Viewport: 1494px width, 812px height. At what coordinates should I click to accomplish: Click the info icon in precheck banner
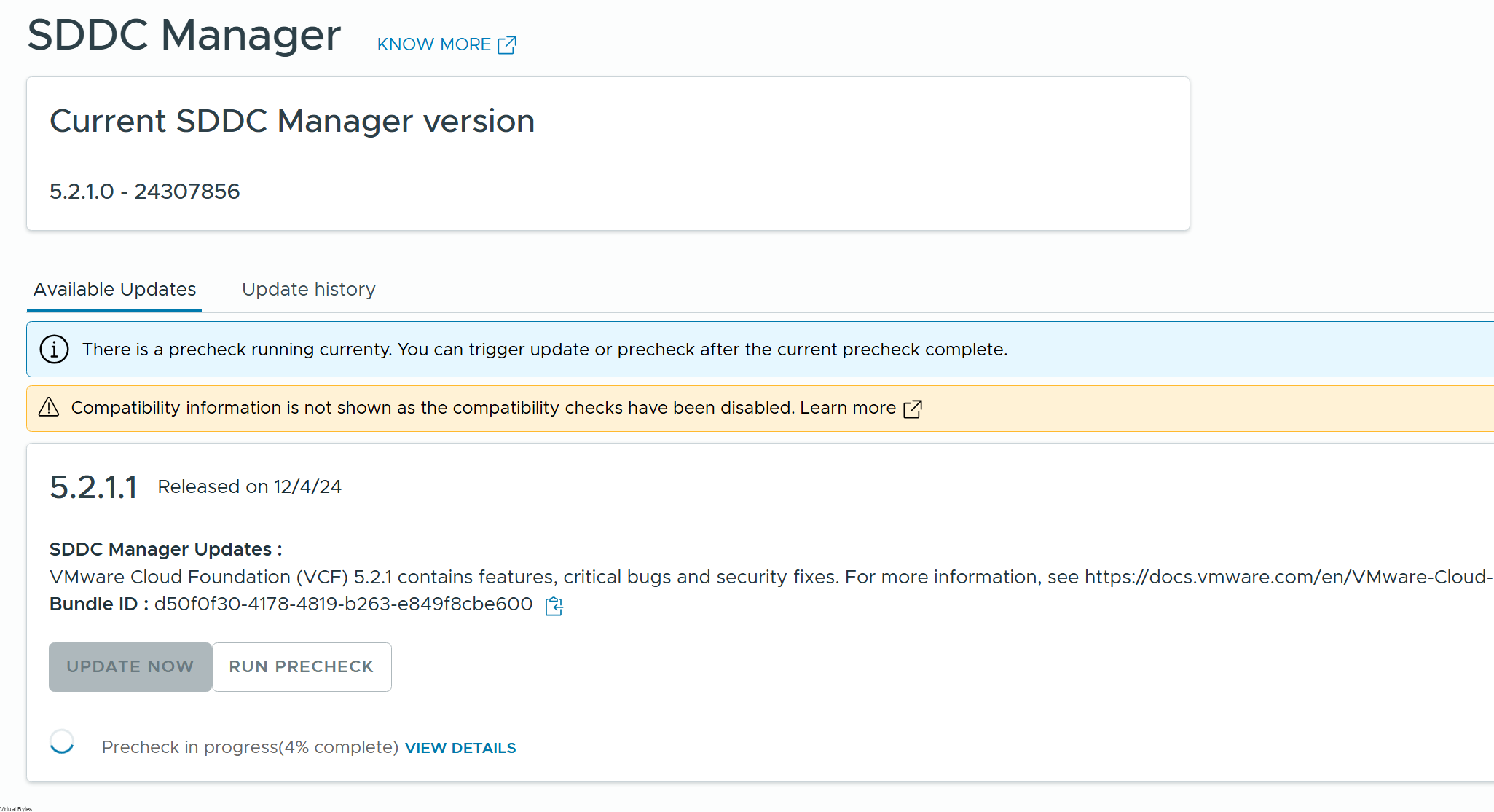[x=54, y=350]
